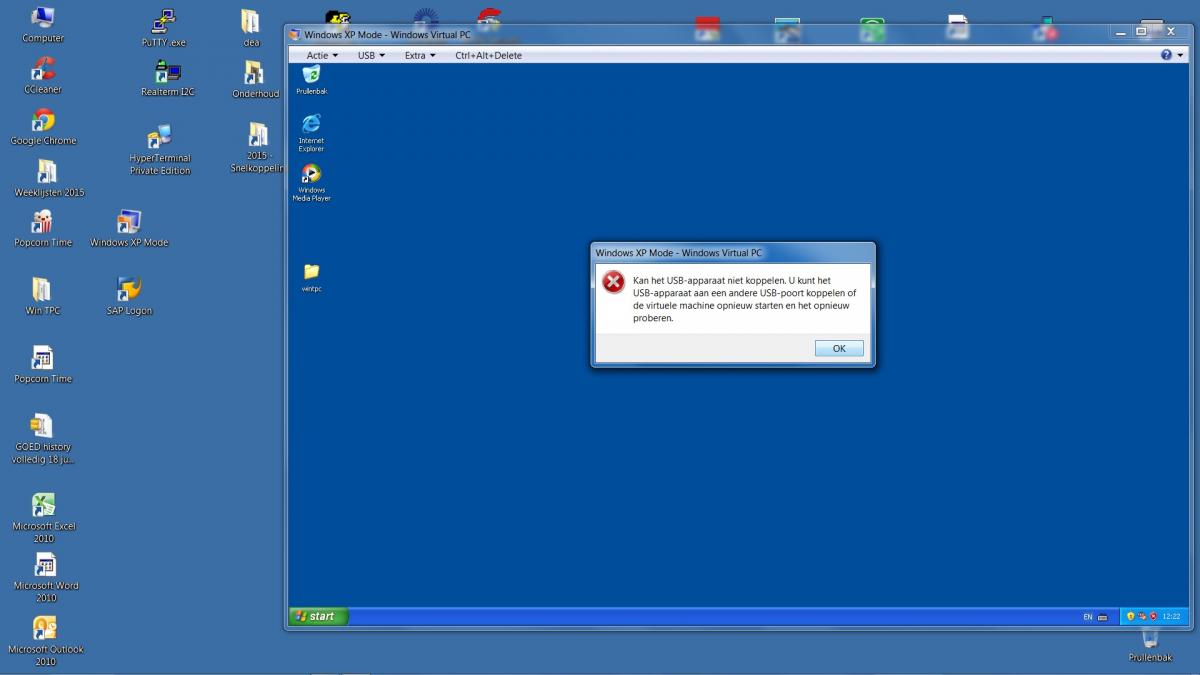Click the XP start button
The height and width of the screenshot is (675, 1200).
point(318,616)
